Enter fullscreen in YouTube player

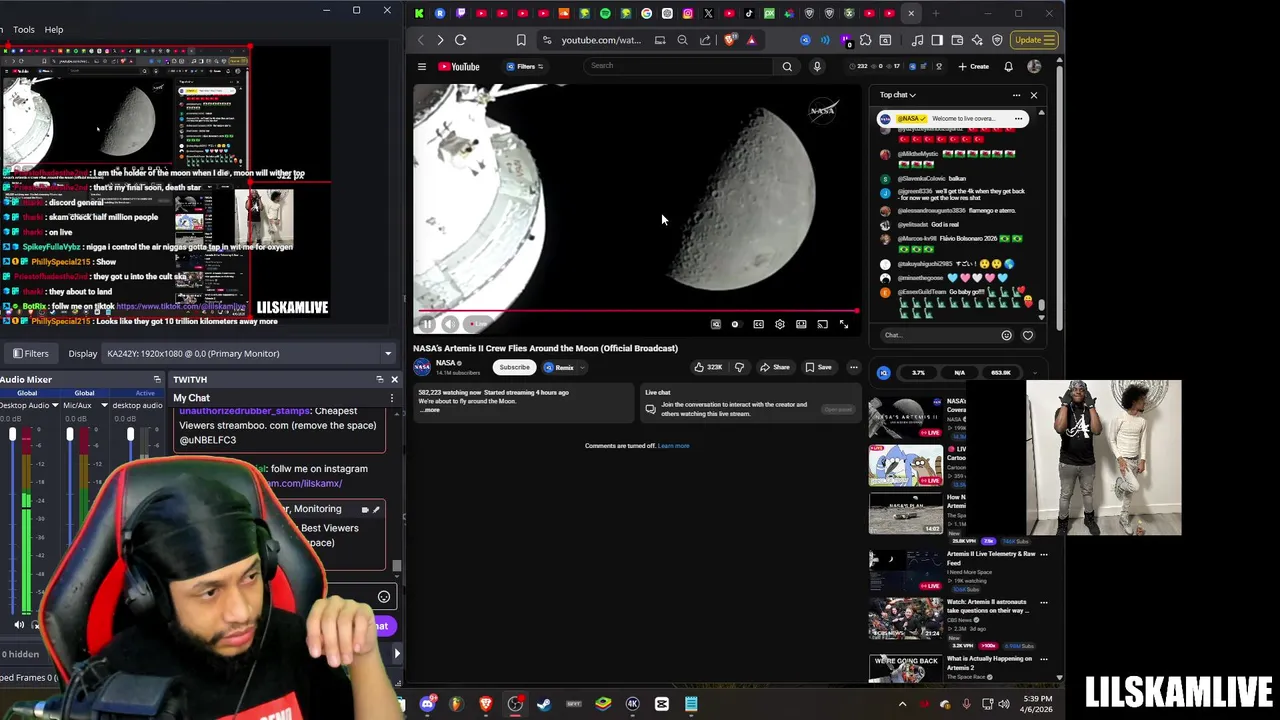tap(844, 324)
